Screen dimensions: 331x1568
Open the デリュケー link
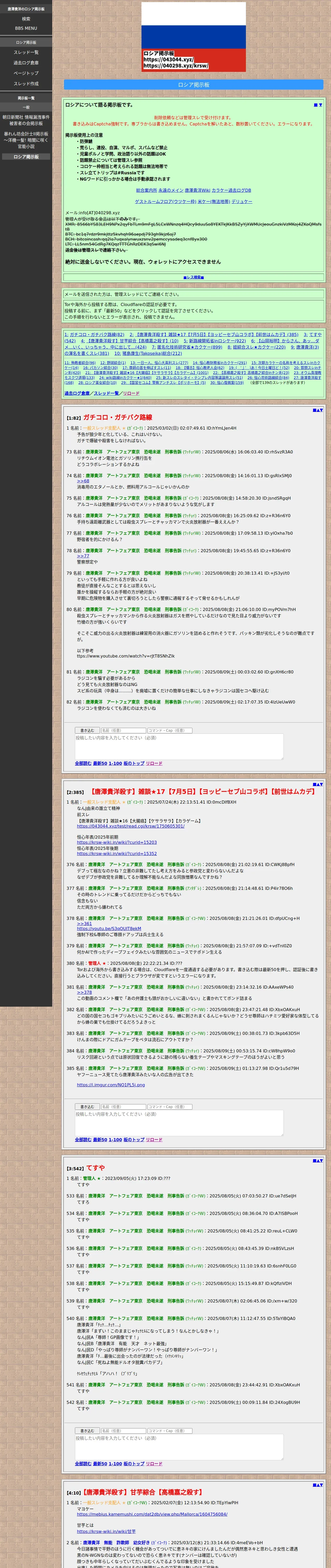coord(241,201)
